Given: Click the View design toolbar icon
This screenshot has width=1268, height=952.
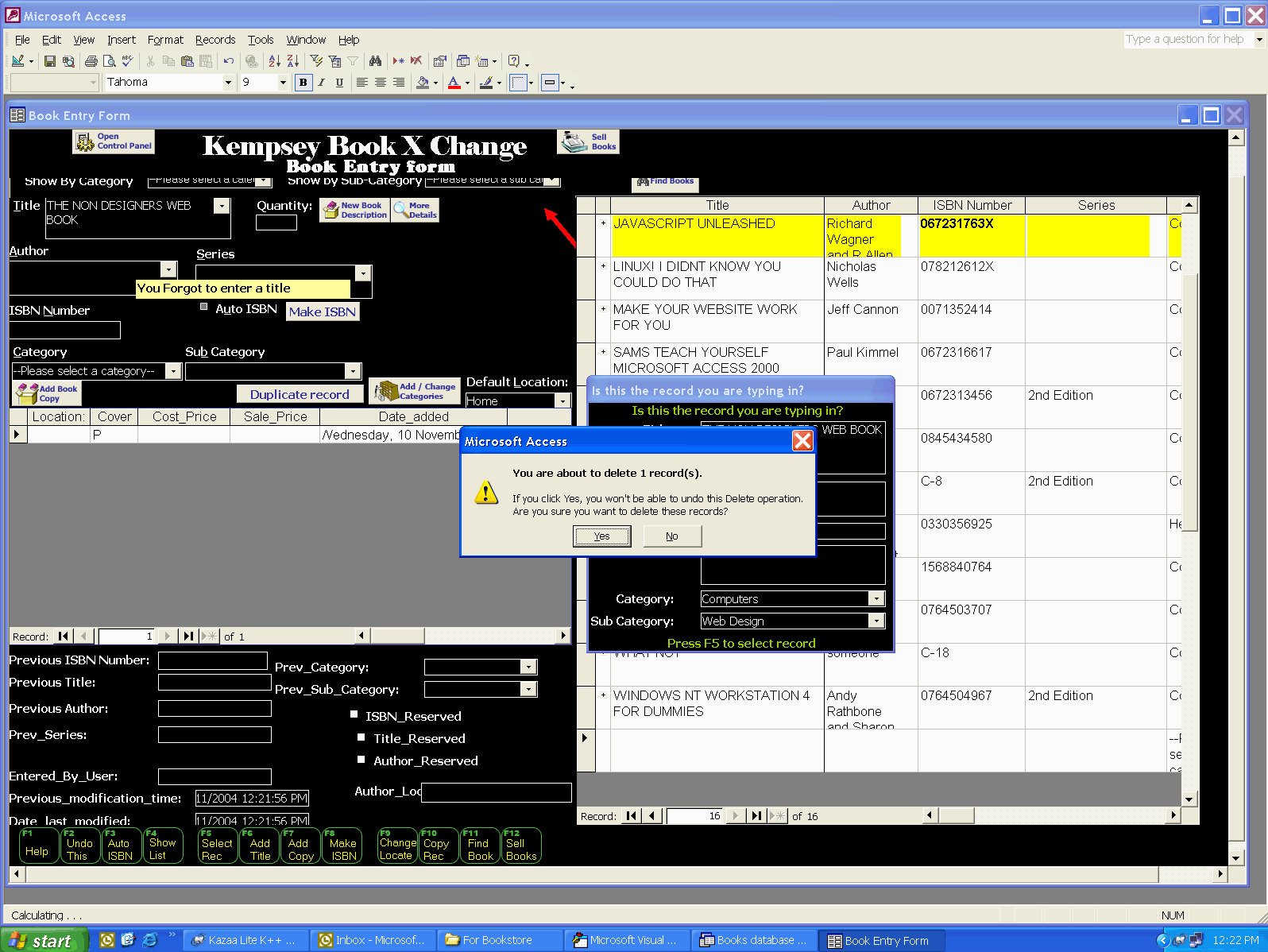Looking at the screenshot, I should (18, 61).
